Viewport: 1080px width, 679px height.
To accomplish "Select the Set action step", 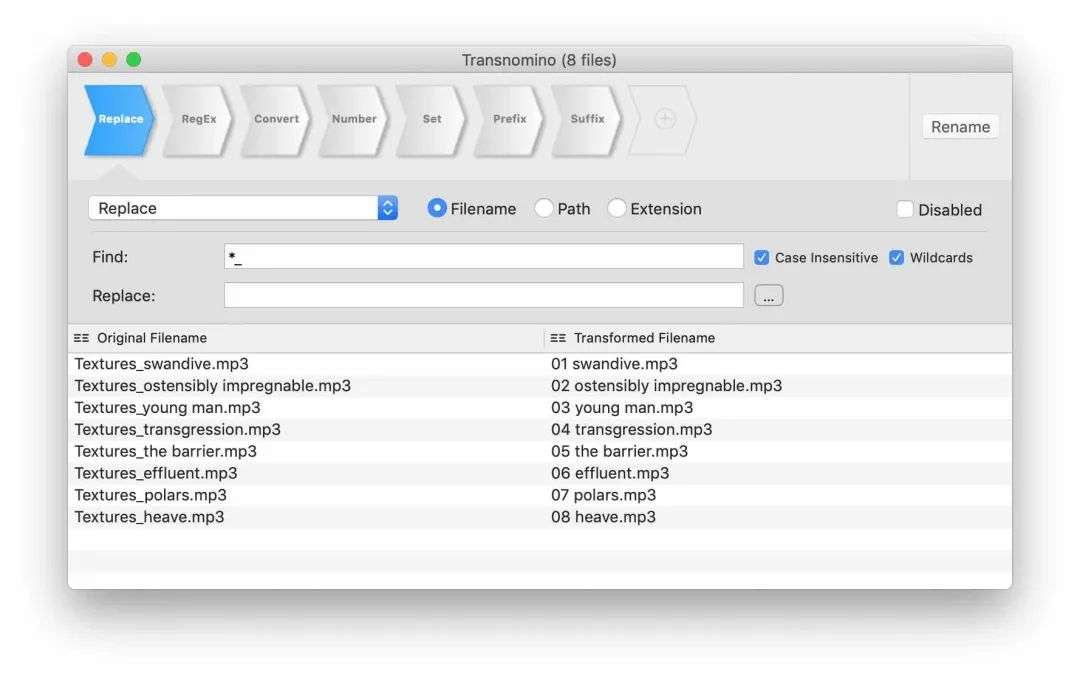I will (x=431, y=120).
